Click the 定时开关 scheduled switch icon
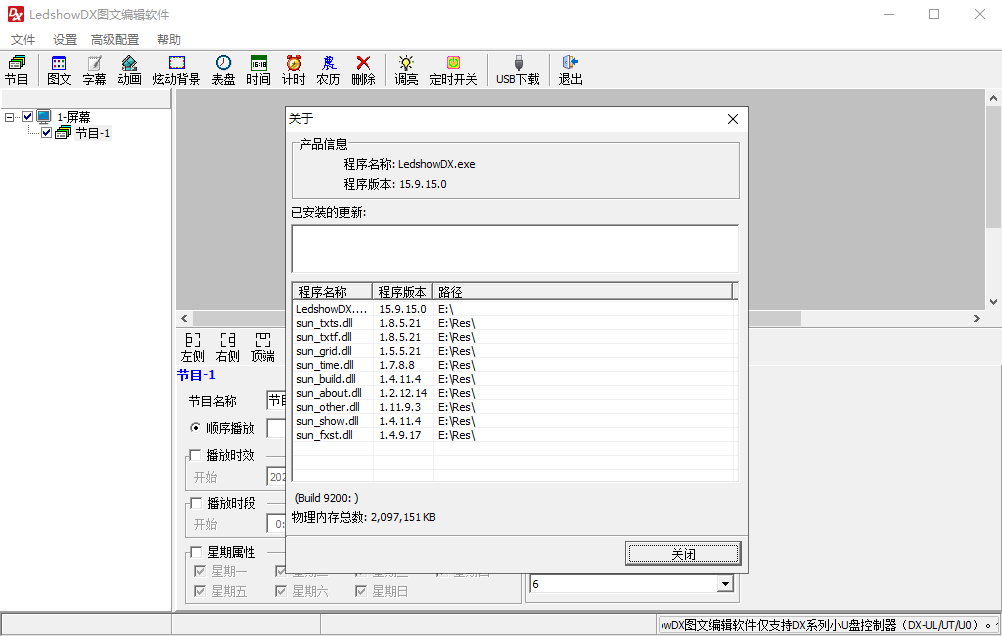Image resolution: width=1002 pixels, height=636 pixels. [453, 69]
